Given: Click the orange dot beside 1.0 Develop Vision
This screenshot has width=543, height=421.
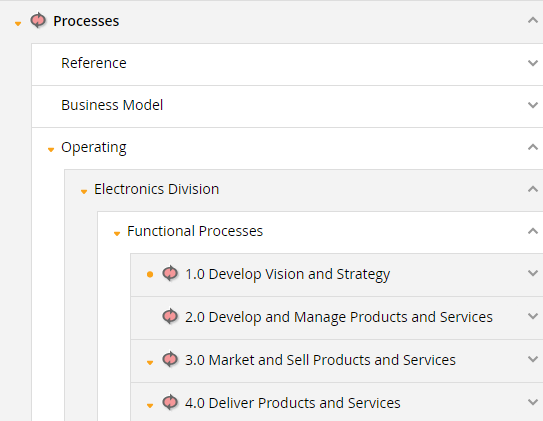Looking at the screenshot, I should coord(150,275).
